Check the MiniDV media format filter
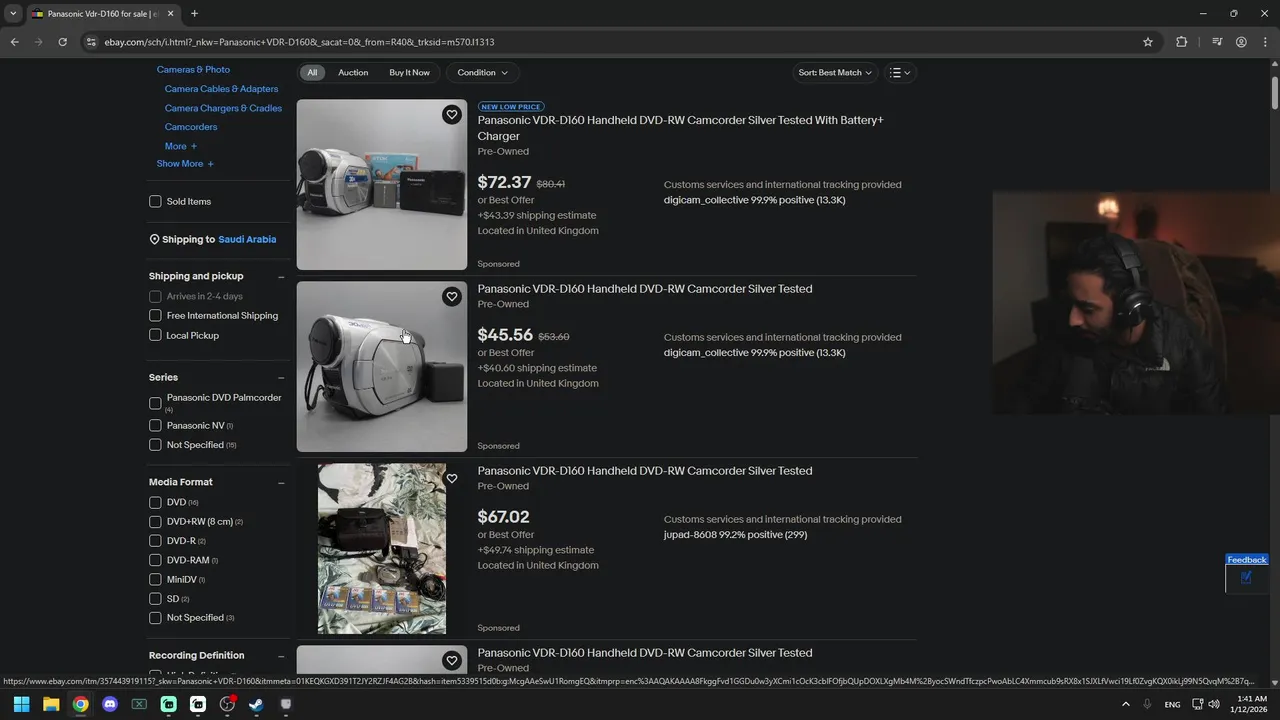 [155, 579]
